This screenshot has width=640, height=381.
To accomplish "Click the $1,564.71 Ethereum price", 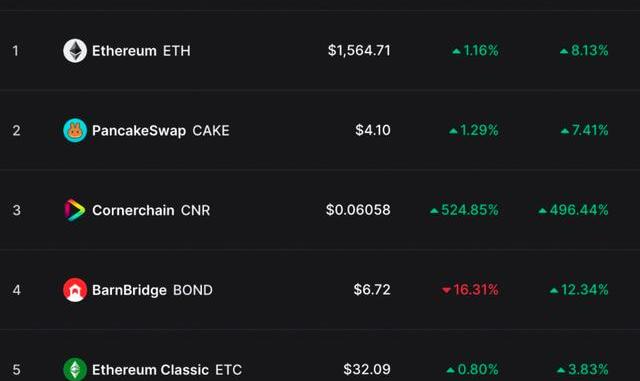I will (x=359, y=51).
